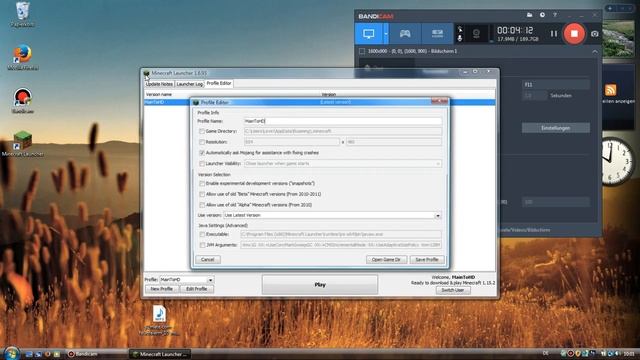Enable experimental development snapshots checkbox
This screenshot has height=360, width=640.
pos(202,184)
